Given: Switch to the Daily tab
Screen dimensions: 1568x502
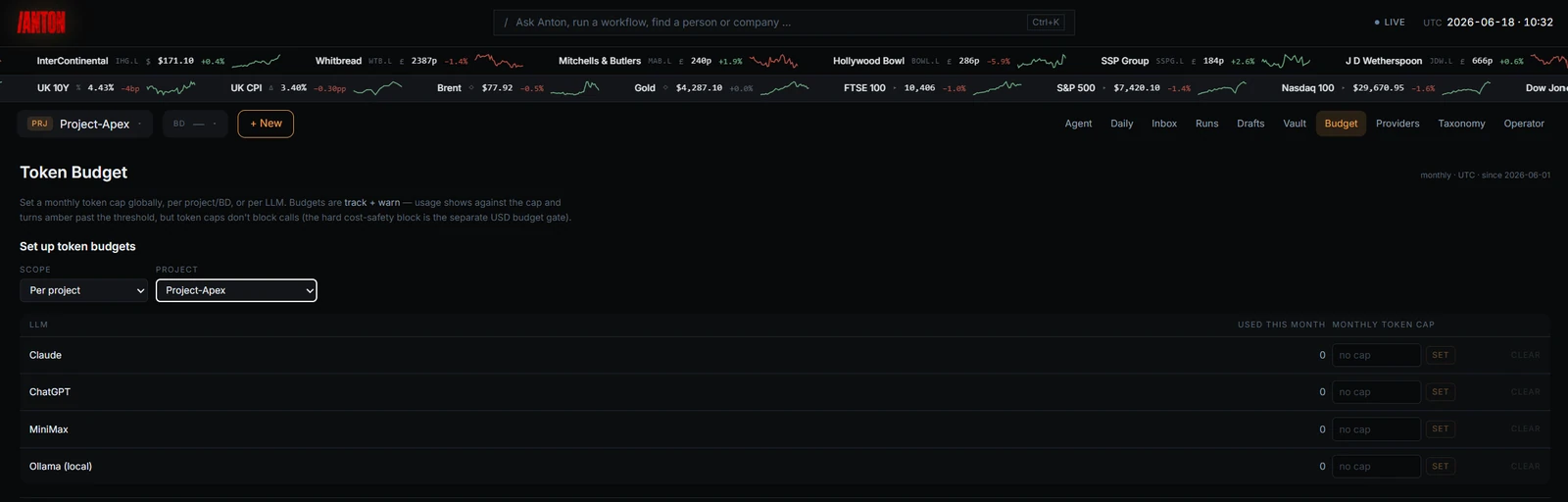Looking at the screenshot, I should coord(1122,124).
